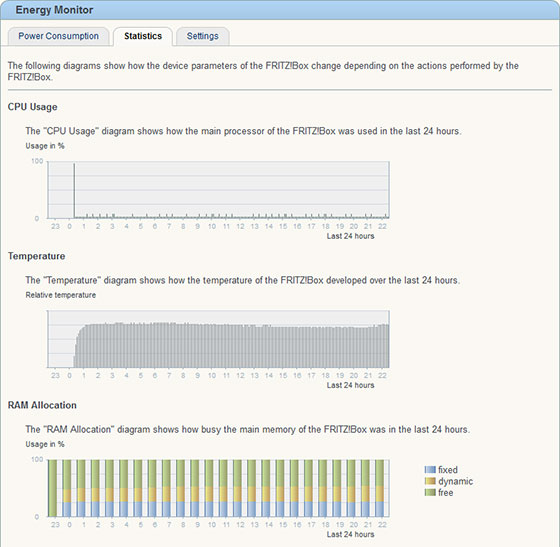Click the 'dynamic' legend label
The height and width of the screenshot is (547, 560).
[x=456, y=481]
